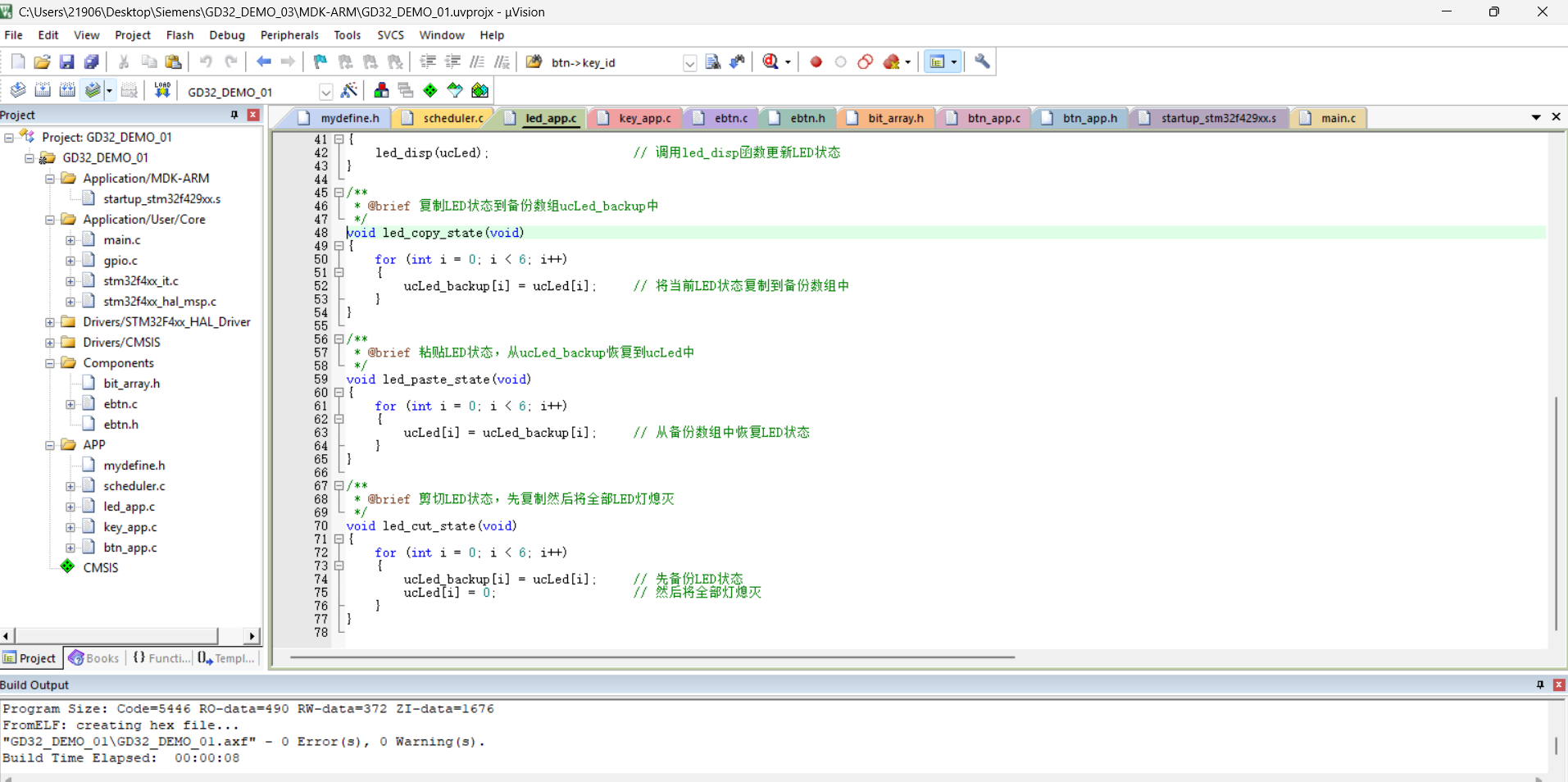Insert breakpoint using red circle icon
The image size is (1568, 782).
tap(816, 62)
